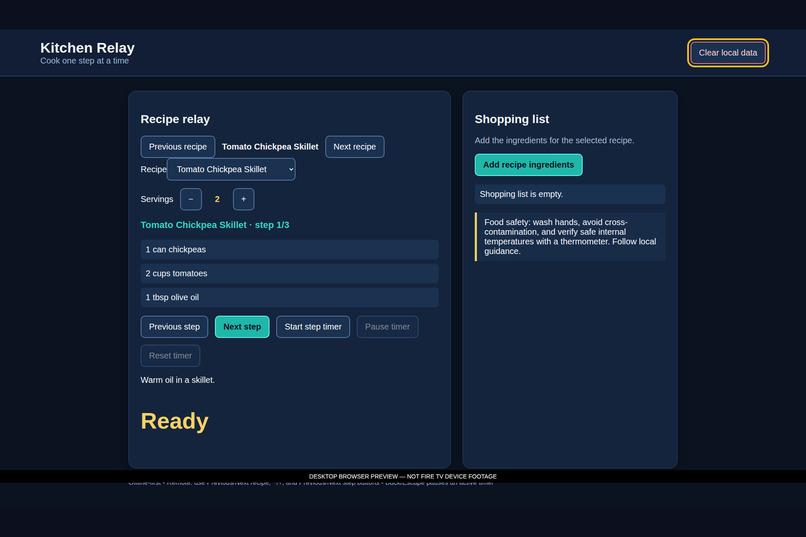
Task: Click the 'Recipe relay' panel heading
Action: 175,119
